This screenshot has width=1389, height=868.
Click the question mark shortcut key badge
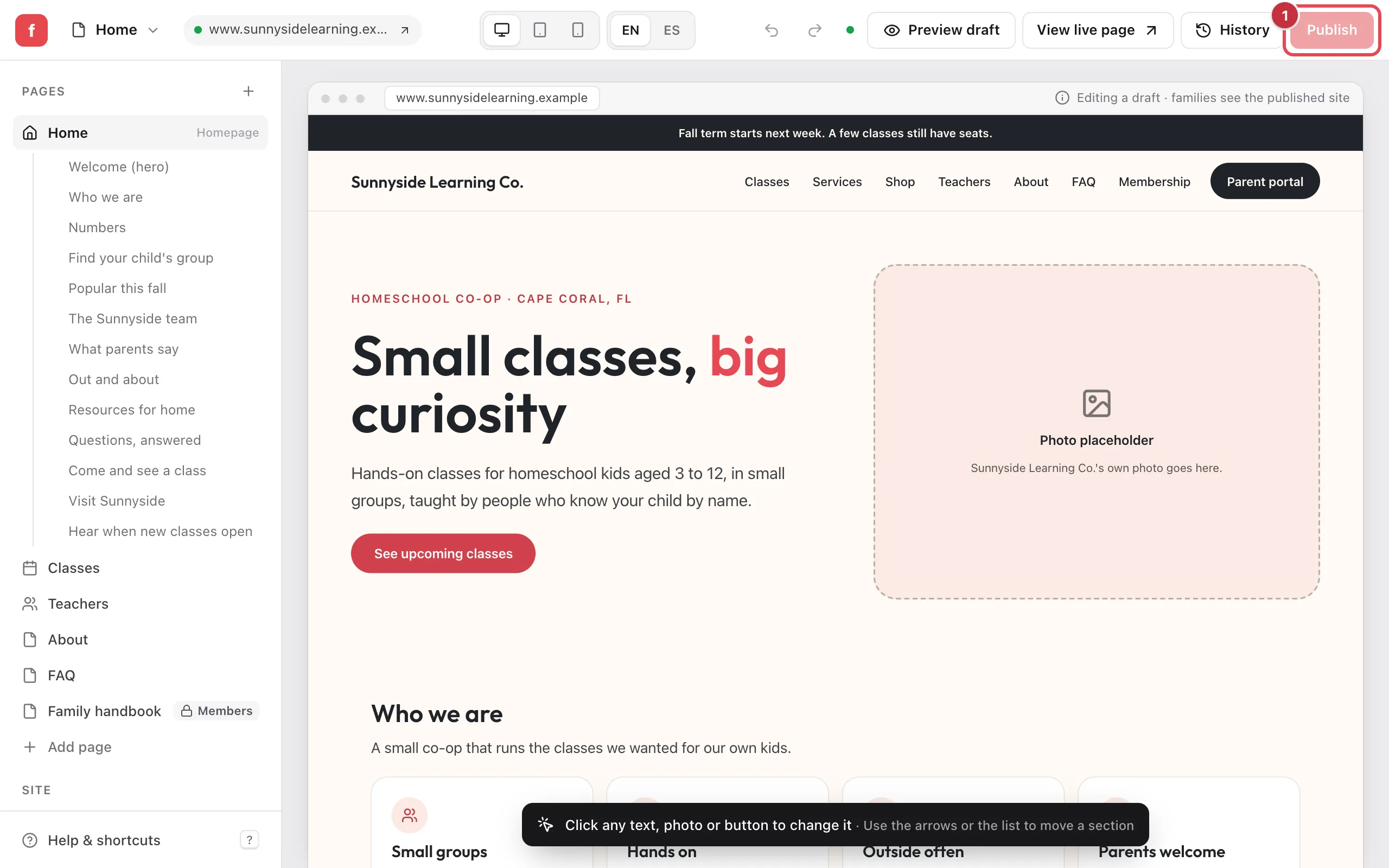[x=249, y=840]
